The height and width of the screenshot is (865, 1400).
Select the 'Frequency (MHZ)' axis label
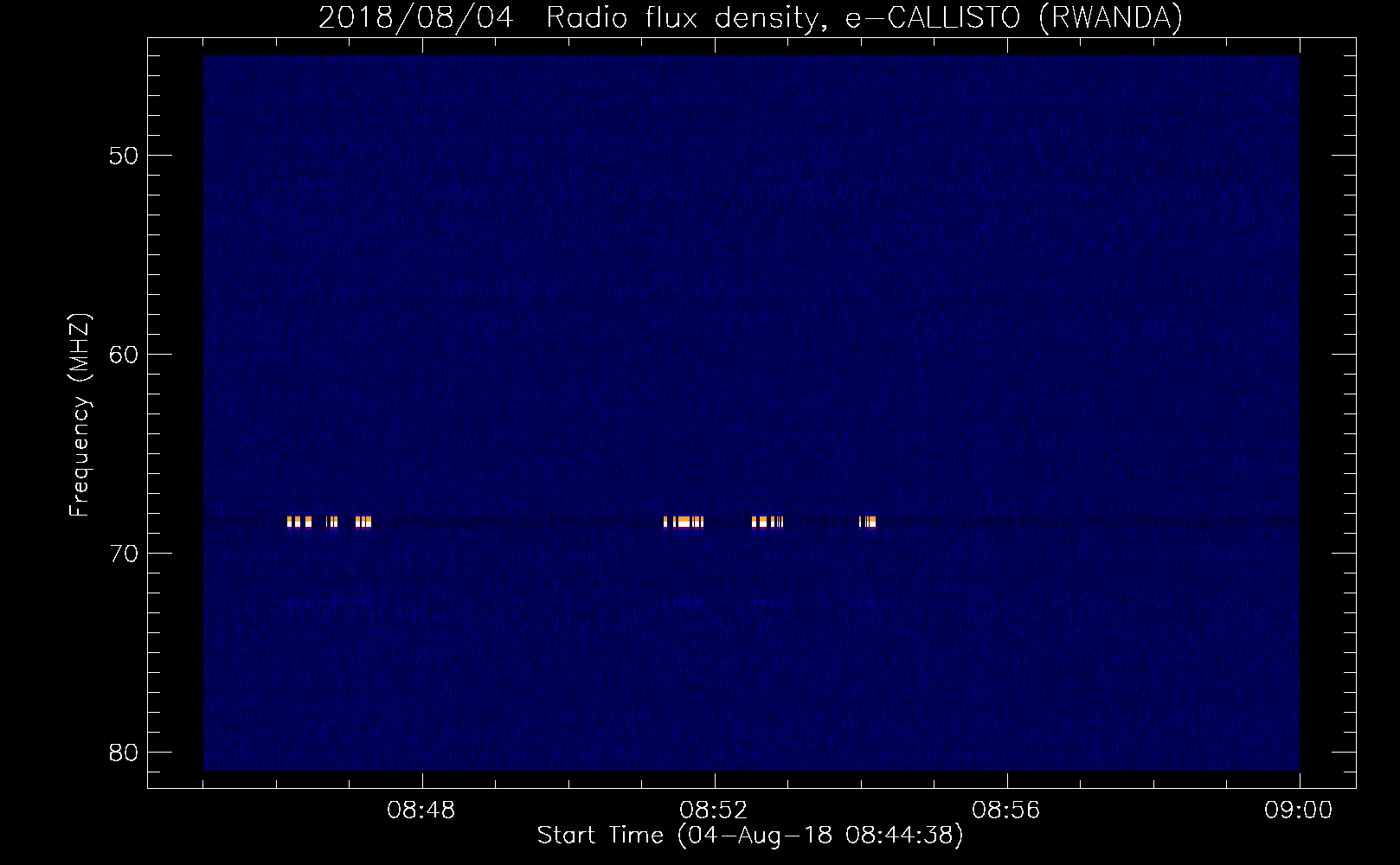(79, 415)
